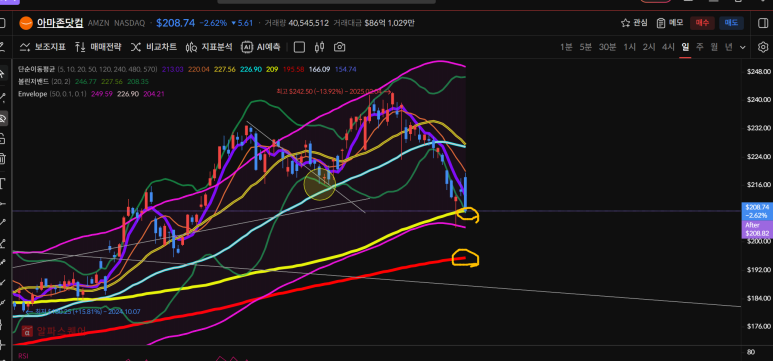Click the $224.00 price axis label

click(x=758, y=157)
